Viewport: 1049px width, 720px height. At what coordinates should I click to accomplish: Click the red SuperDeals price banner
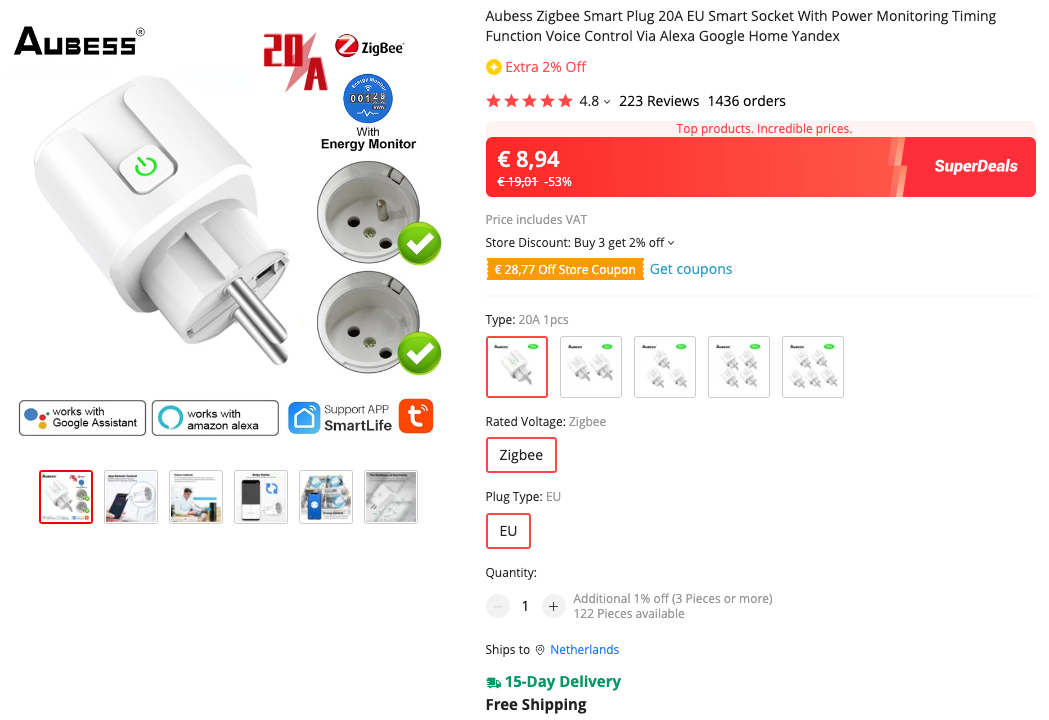[x=760, y=167]
